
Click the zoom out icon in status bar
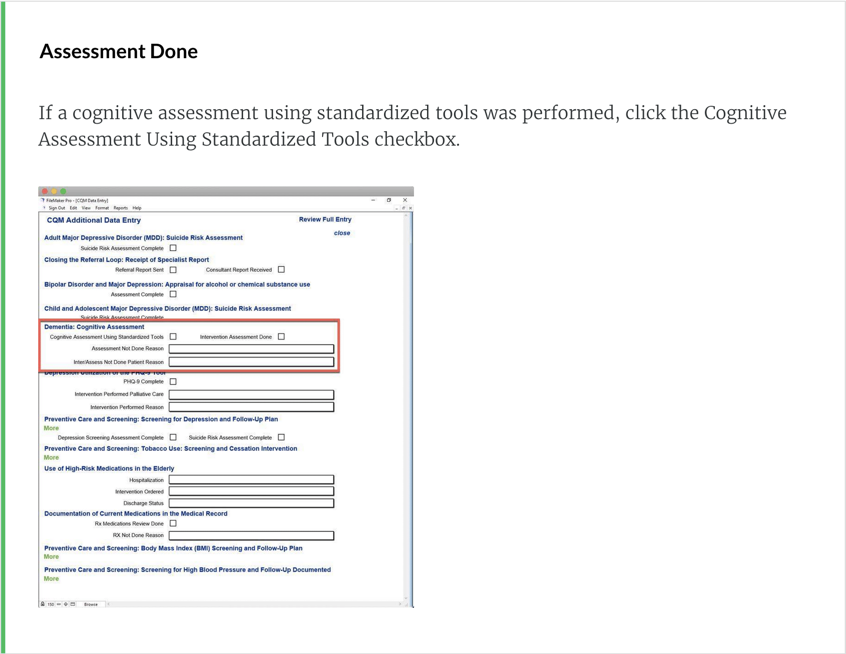click(58, 604)
